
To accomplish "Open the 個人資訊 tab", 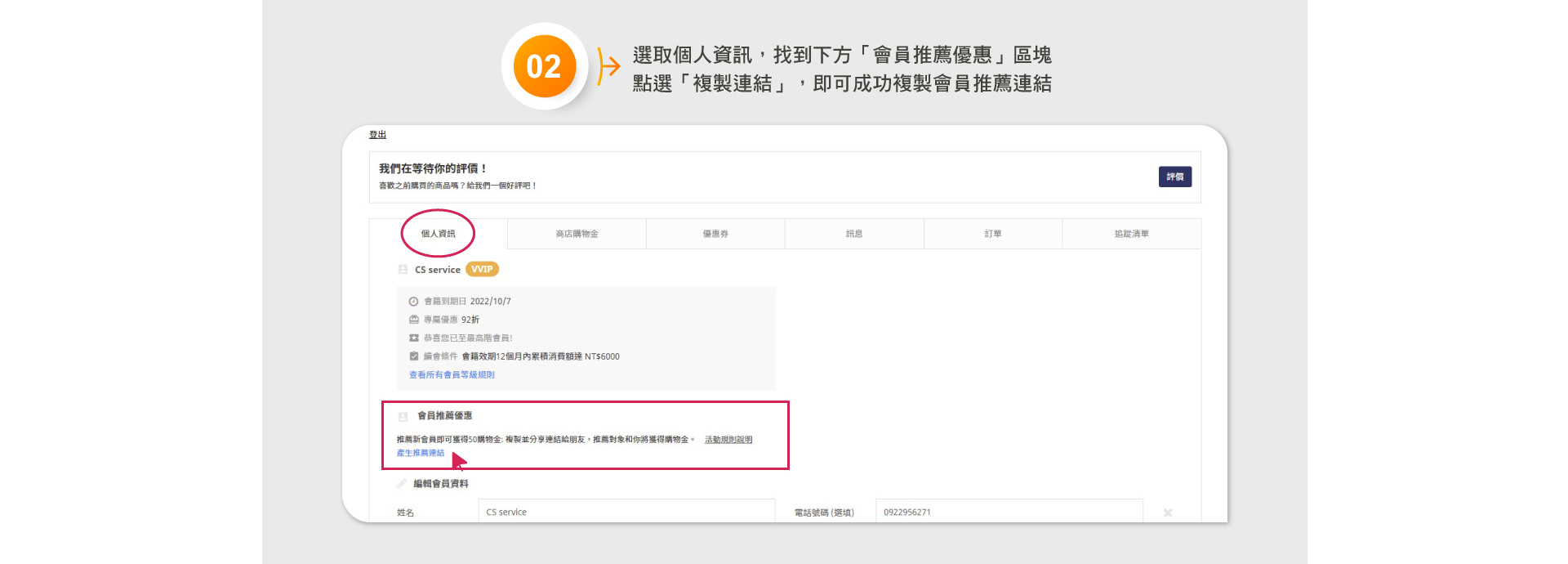I will point(438,234).
